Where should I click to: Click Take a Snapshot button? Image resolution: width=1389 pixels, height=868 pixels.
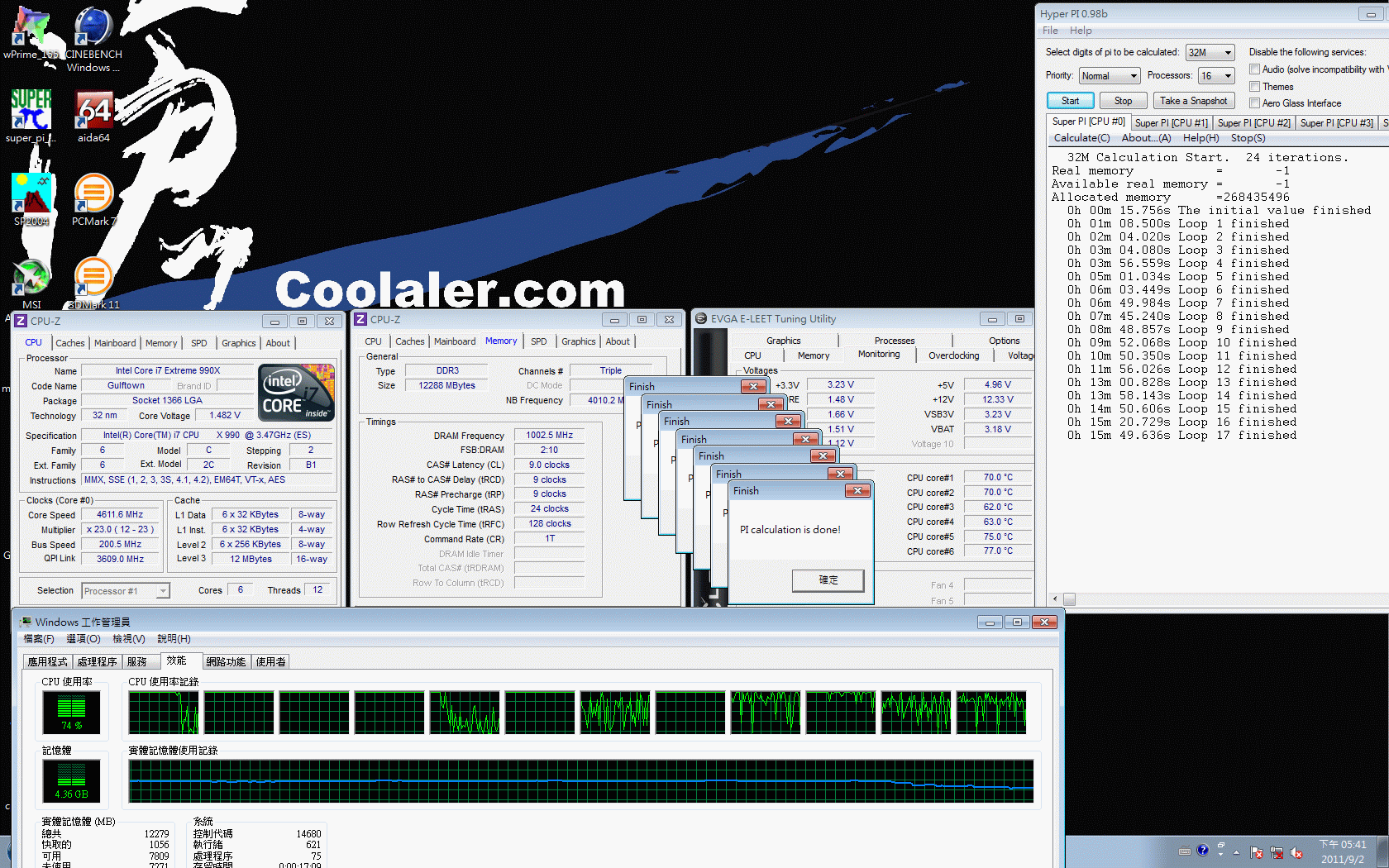pos(1193,101)
